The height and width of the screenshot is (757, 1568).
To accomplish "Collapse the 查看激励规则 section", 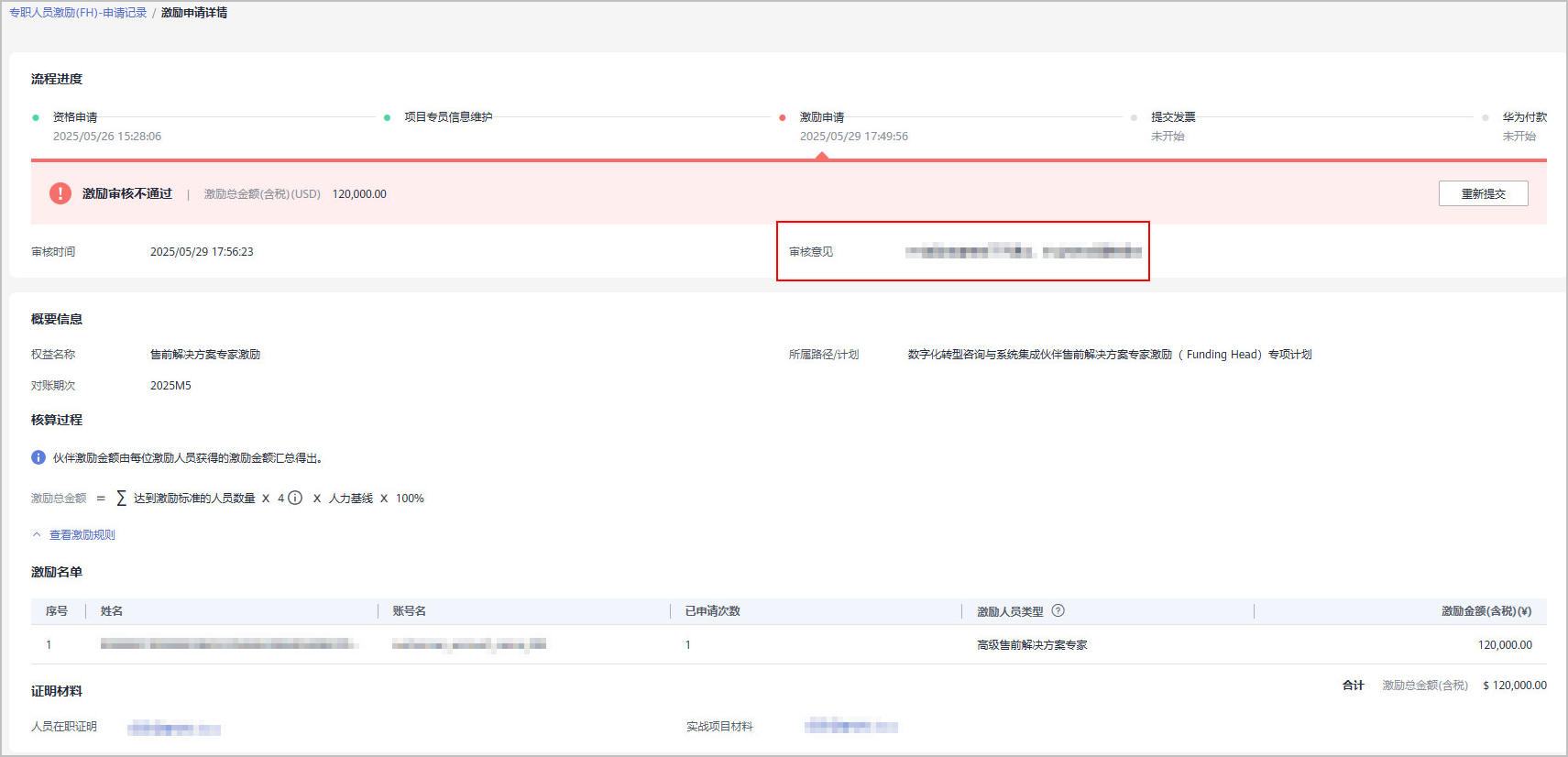I will [x=82, y=535].
